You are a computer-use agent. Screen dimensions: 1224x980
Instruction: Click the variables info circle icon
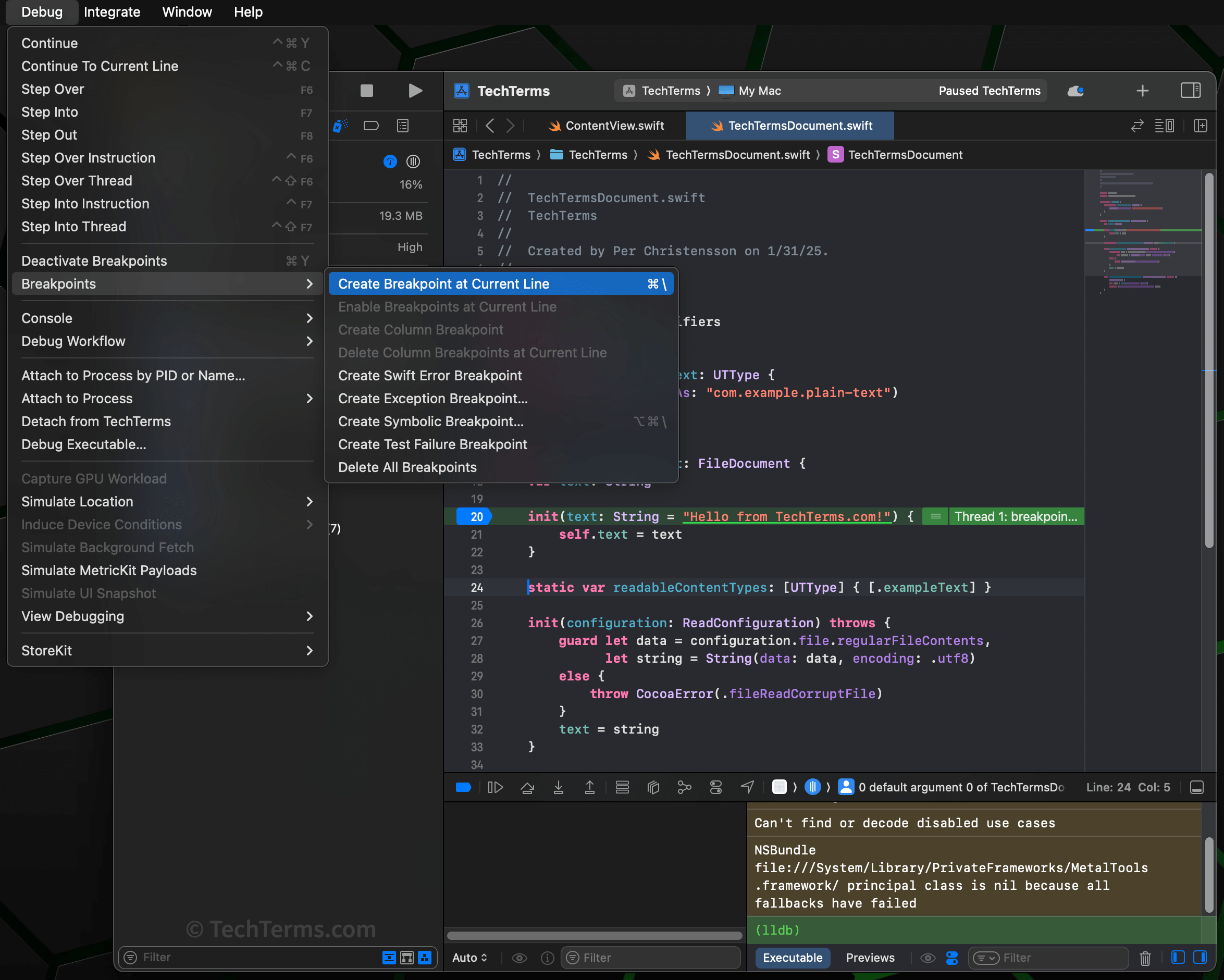coord(547,958)
